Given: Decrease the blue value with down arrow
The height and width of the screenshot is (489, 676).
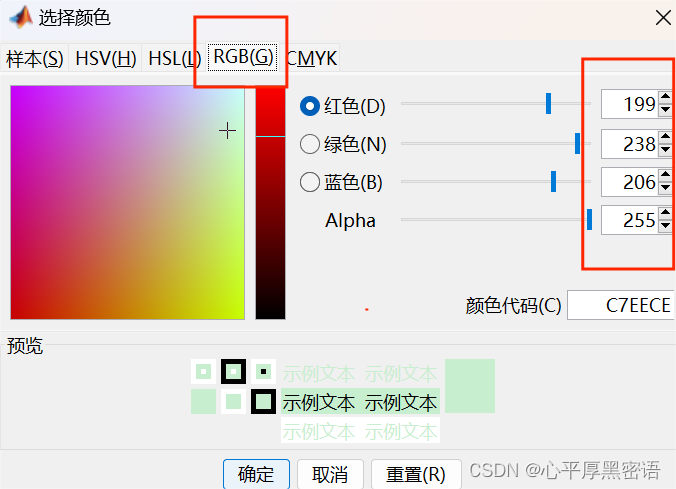Looking at the screenshot, I should (665, 188).
